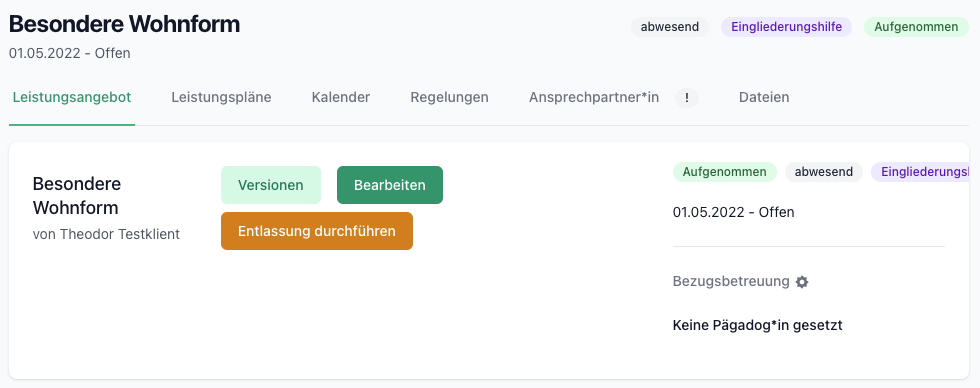The image size is (980, 388).
Task: Open the Ansprechpartner*in tab
Action: 594,97
